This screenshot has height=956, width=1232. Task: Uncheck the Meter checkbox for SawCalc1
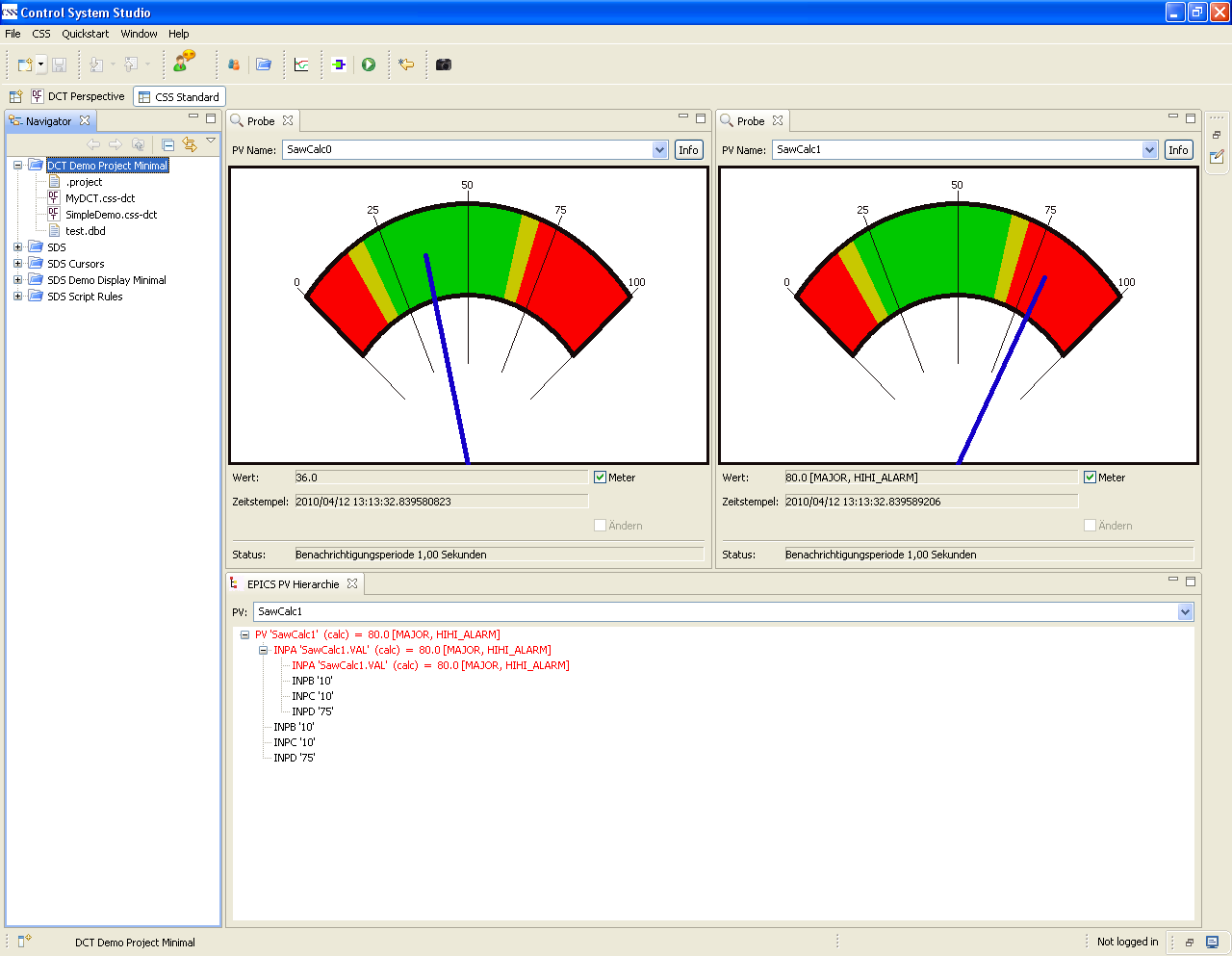[1090, 478]
